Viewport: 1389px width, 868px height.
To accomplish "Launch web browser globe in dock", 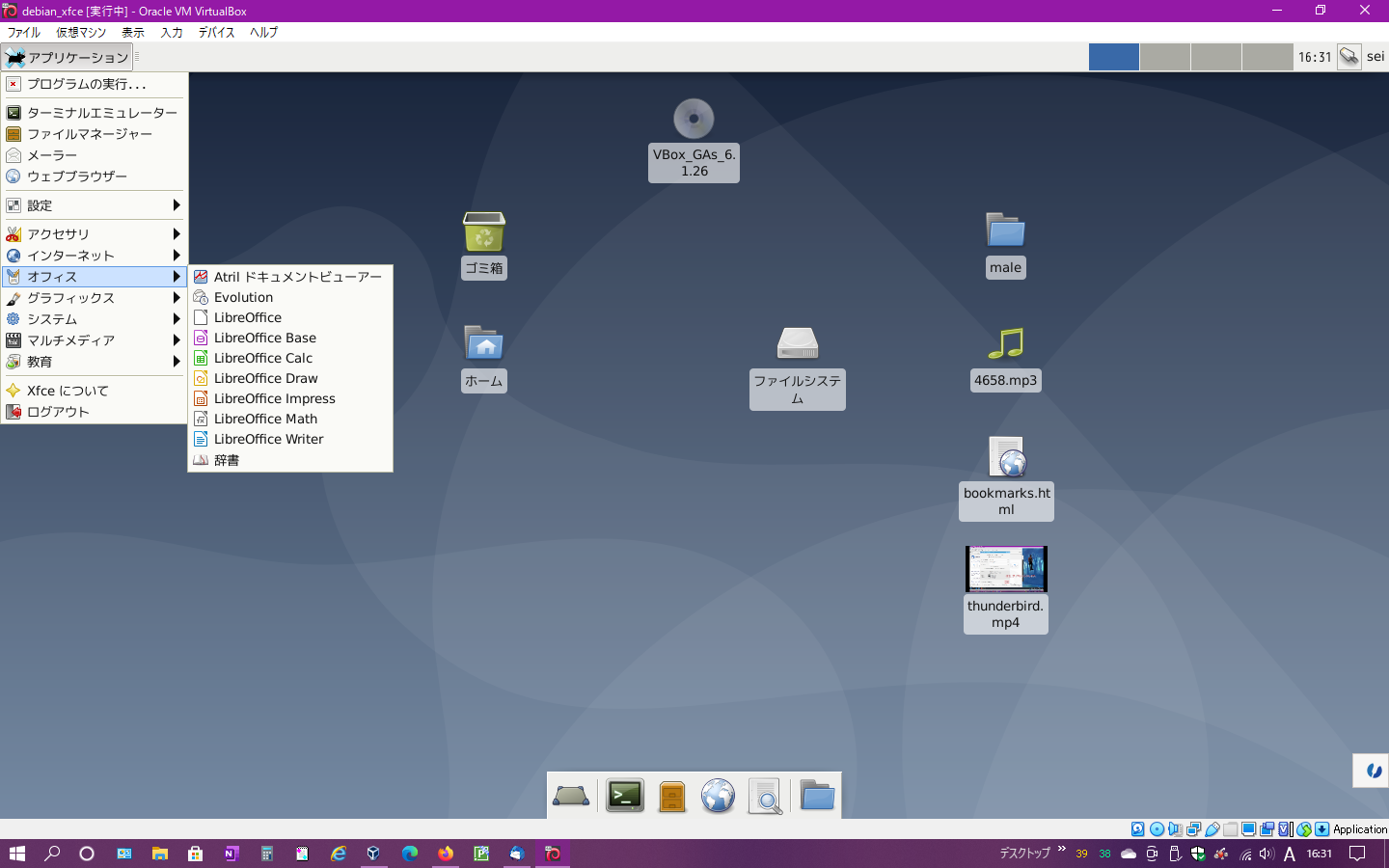I will pos(718,797).
